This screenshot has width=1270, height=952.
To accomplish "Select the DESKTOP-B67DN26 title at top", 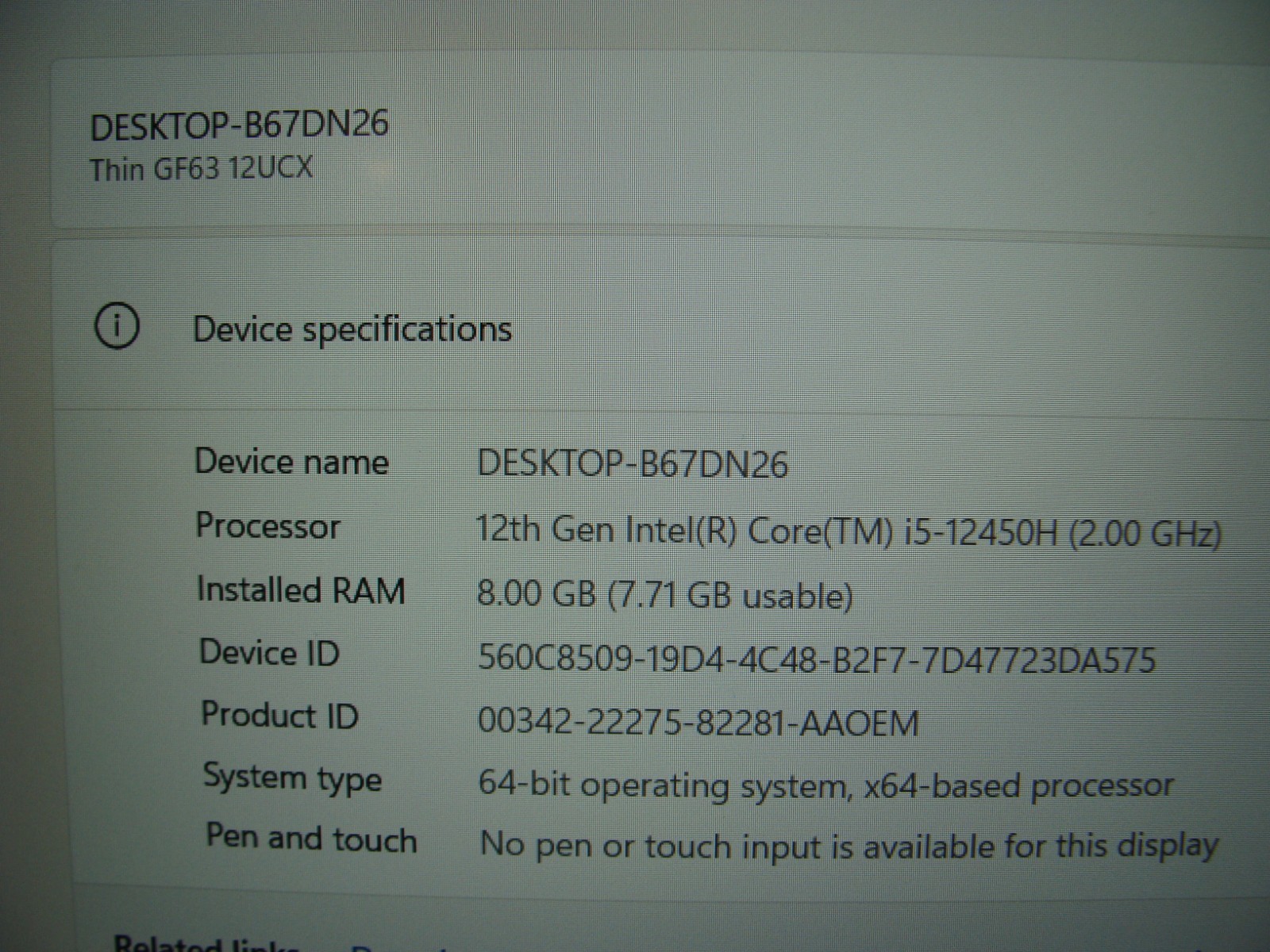I will tap(239, 125).
